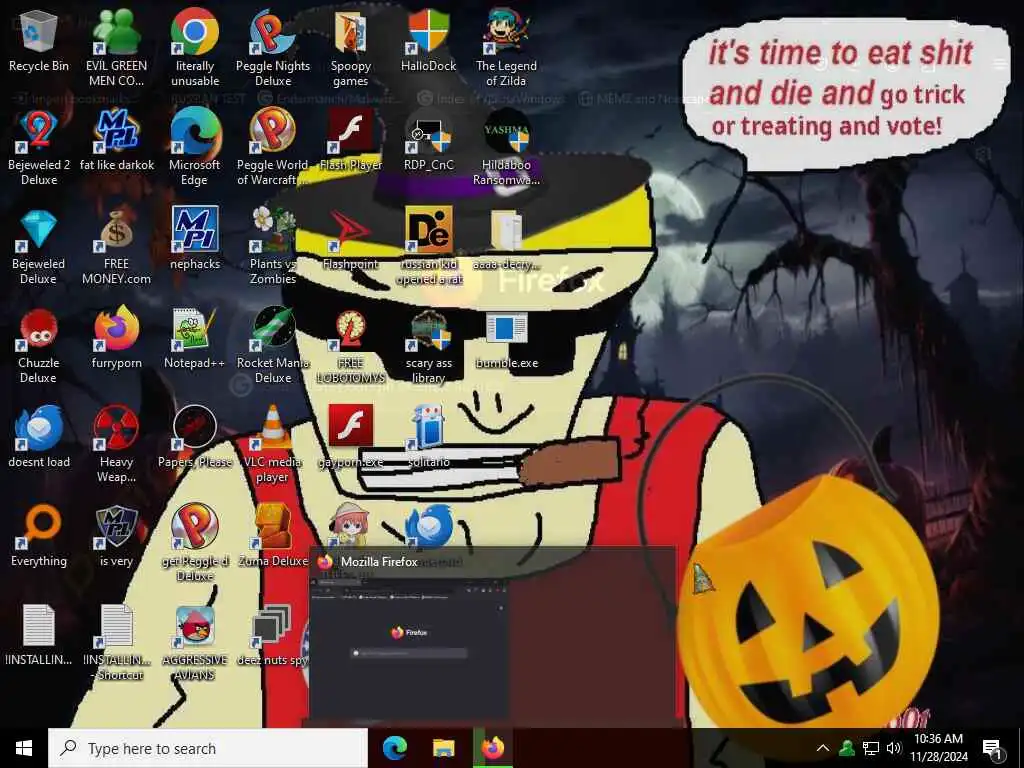Open the FREE MONEY.com shortcut

click(x=116, y=246)
